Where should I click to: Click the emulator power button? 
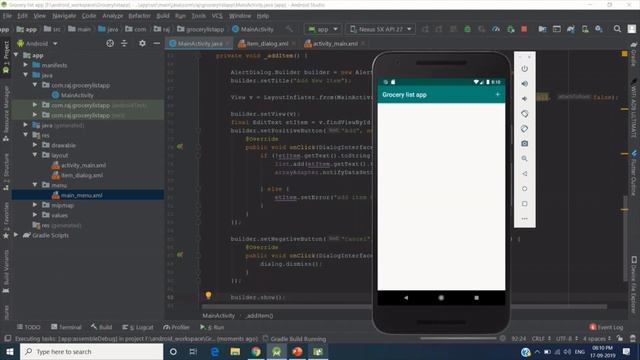click(x=524, y=69)
